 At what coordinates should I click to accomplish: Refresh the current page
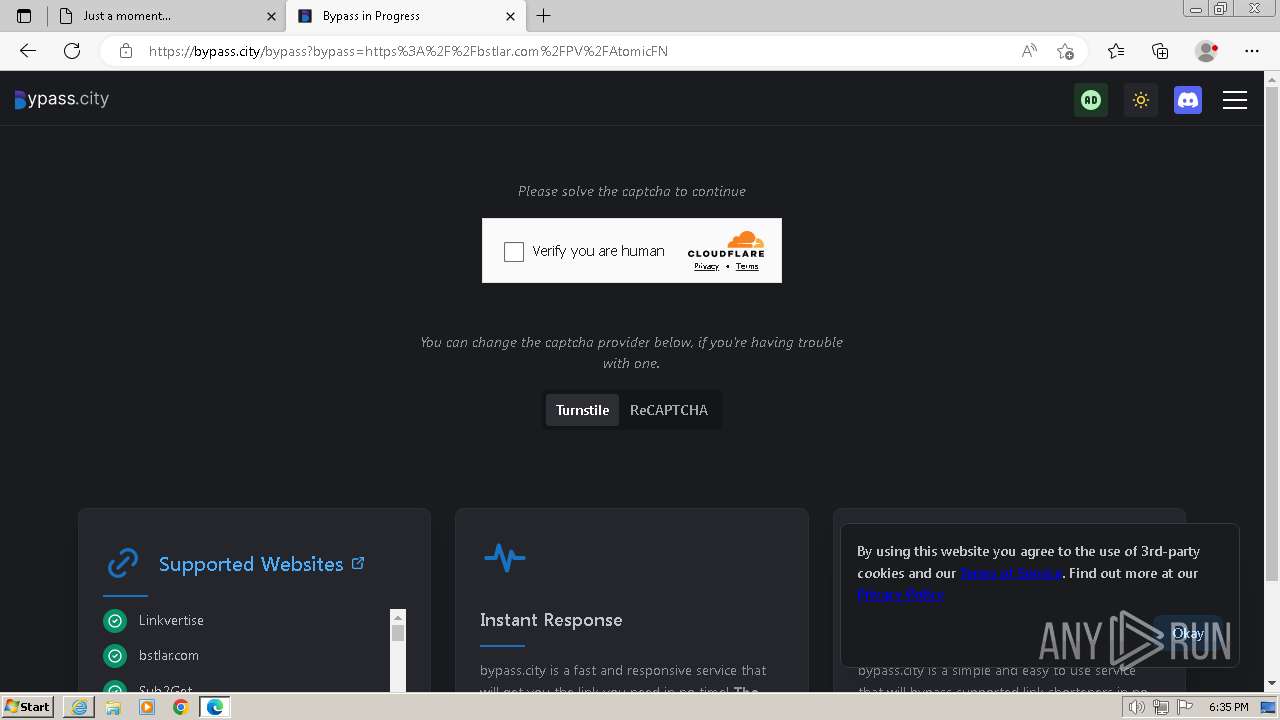point(72,51)
